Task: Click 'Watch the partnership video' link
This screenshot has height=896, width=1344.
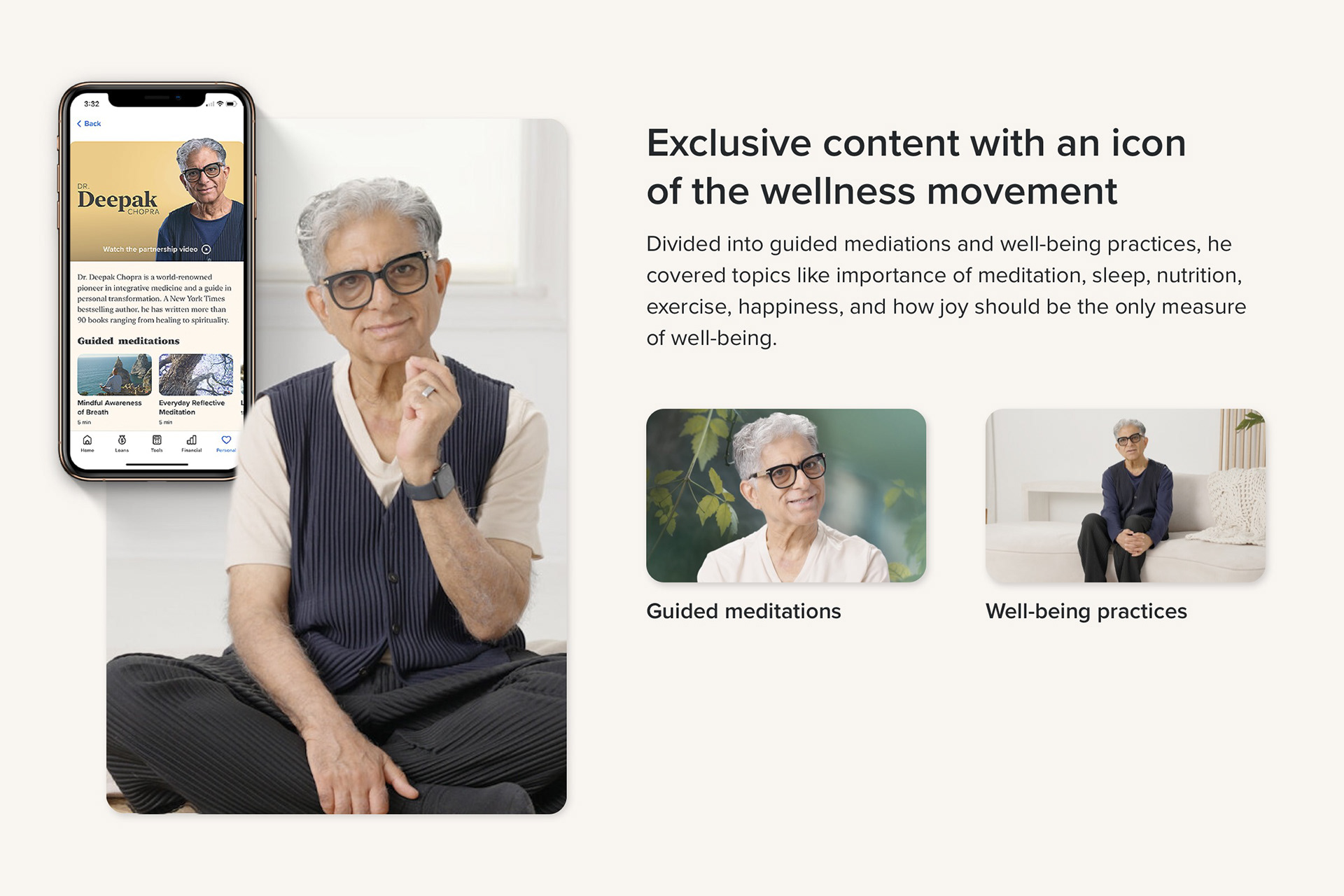Action: coord(150,249)
